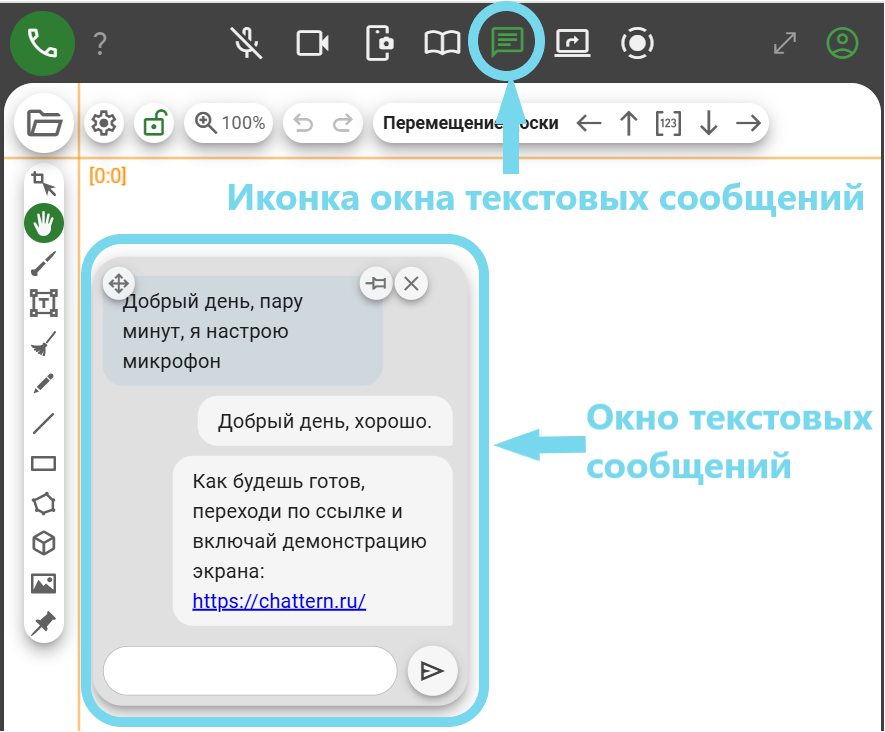The height and width of the screenshot is (732, 885).
Task: Select the text box tool
Action: click(x=44, y=303)
